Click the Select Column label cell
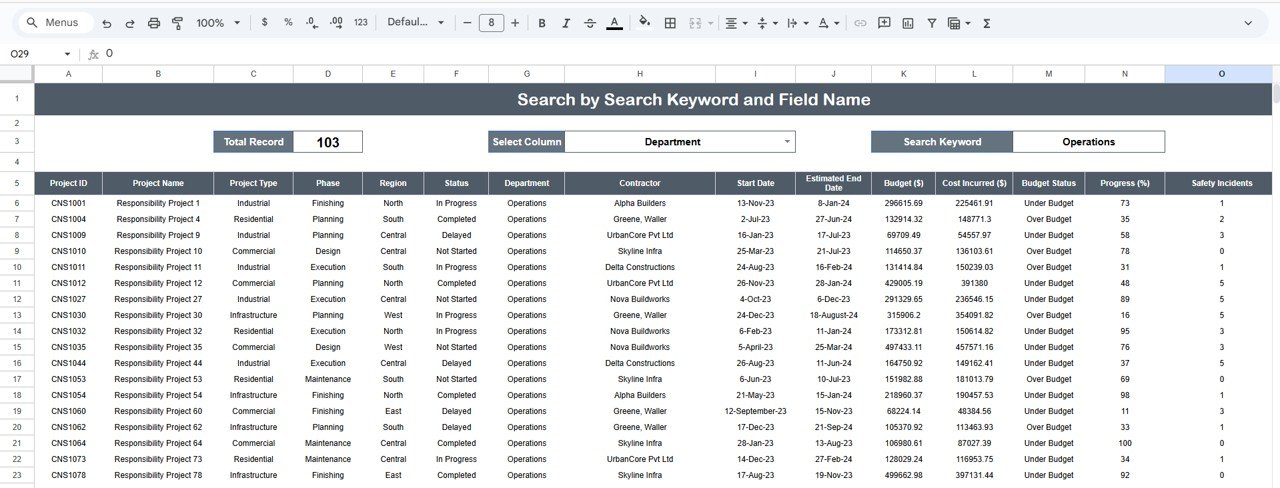Viewport: 1280px width, 488px height. coord(527,142)
